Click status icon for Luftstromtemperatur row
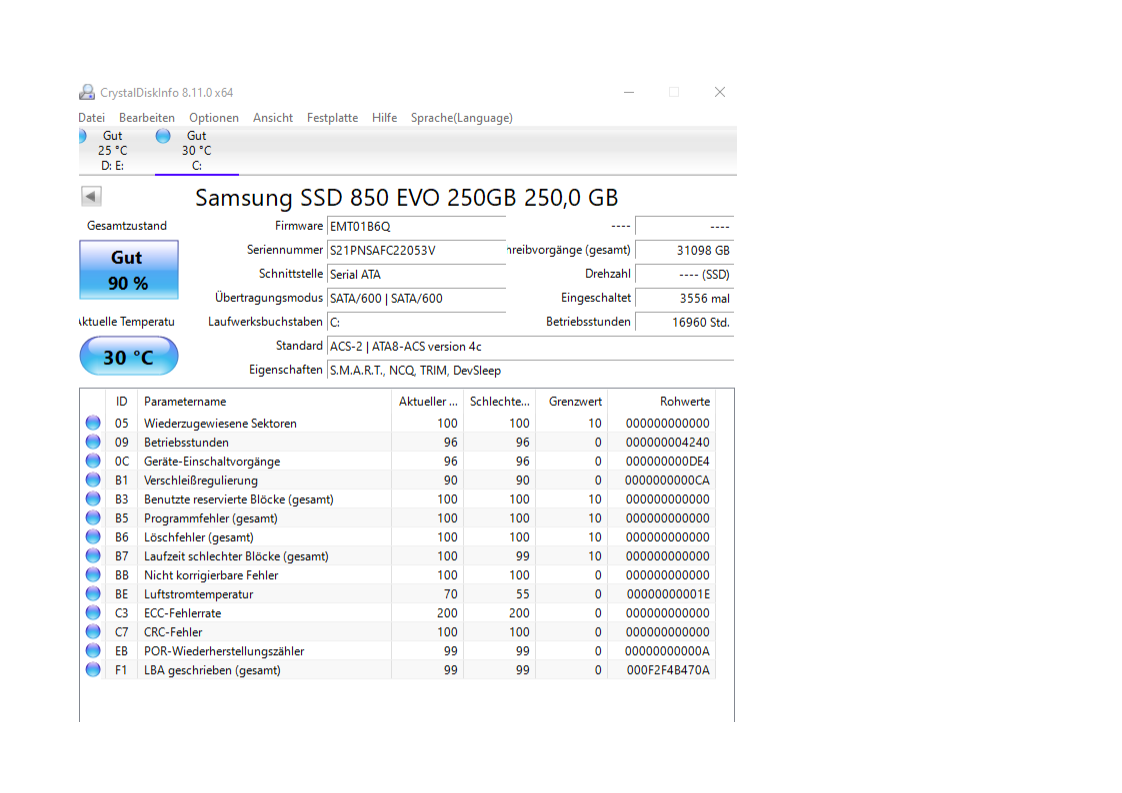Viewport: 1122px width, 793px height. coord(93,593)
